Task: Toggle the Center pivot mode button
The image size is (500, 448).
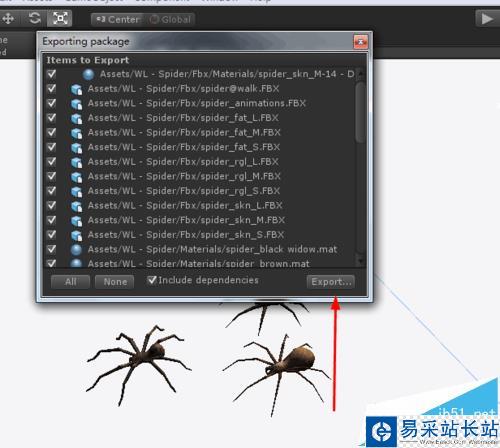Action: pyautogui.click(x=118, y=20)
